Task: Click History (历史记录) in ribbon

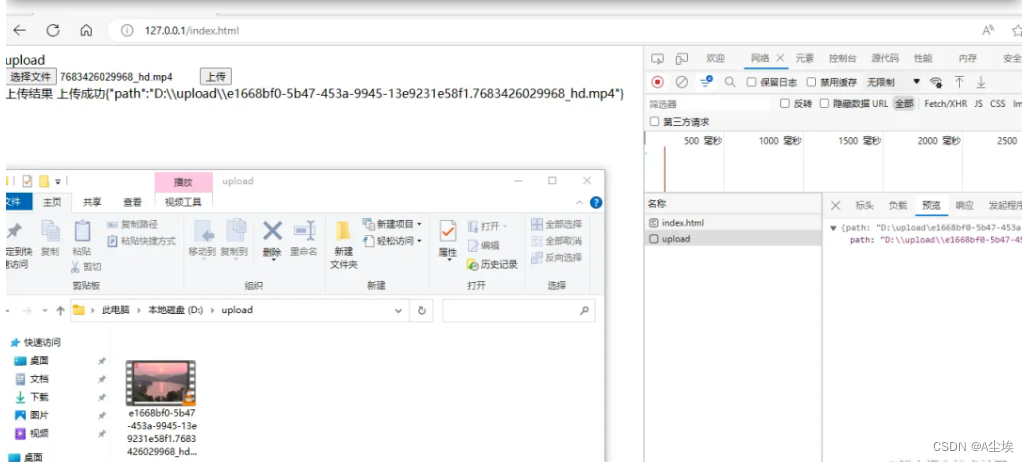Action: tap(492, 264)
